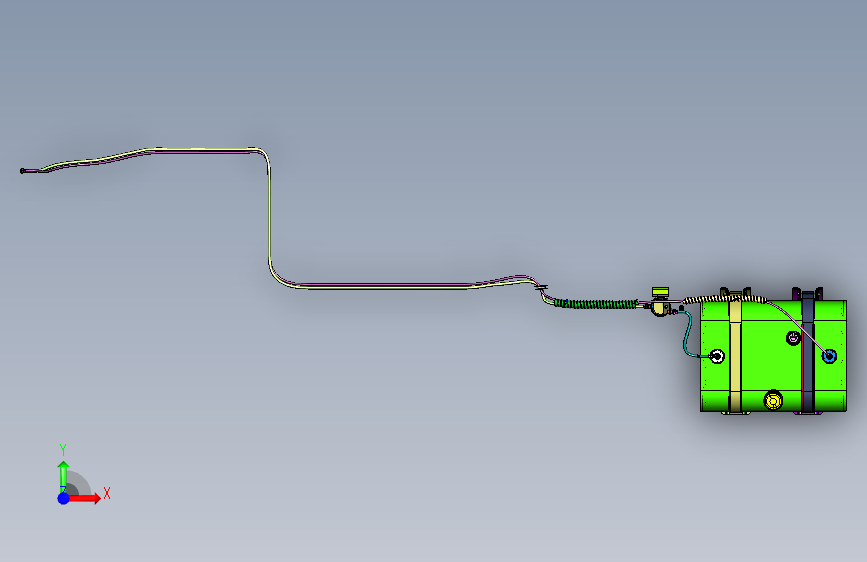
Task: Select the far left end of the pipe
Action: pyautogui.click(x=23, y=171)
